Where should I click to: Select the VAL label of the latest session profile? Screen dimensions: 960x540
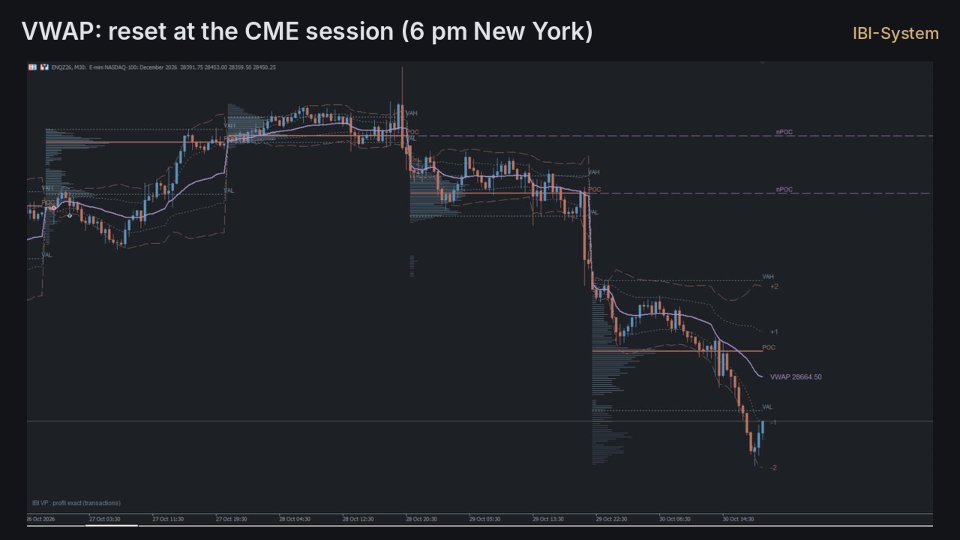[767, 407]
